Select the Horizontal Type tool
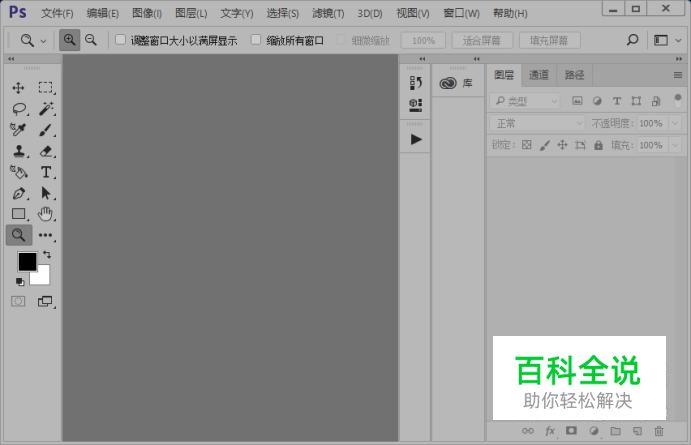Screen dimensions: 691x445 point(46,172)
